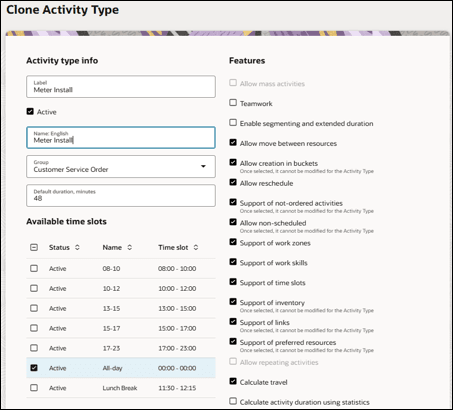This screenshot has width=453, height=410.
Task: Check the 17-23 time slot row
Action: 34,348
